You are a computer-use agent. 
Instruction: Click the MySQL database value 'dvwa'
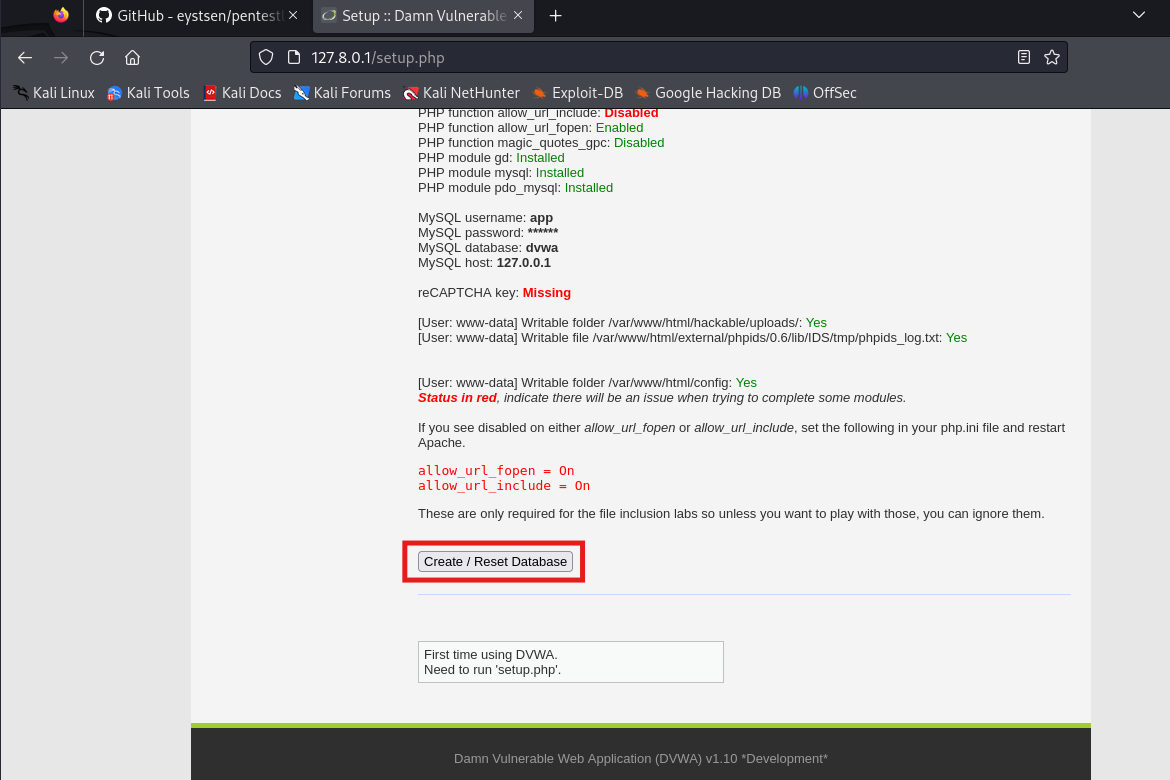pos(542,248)
